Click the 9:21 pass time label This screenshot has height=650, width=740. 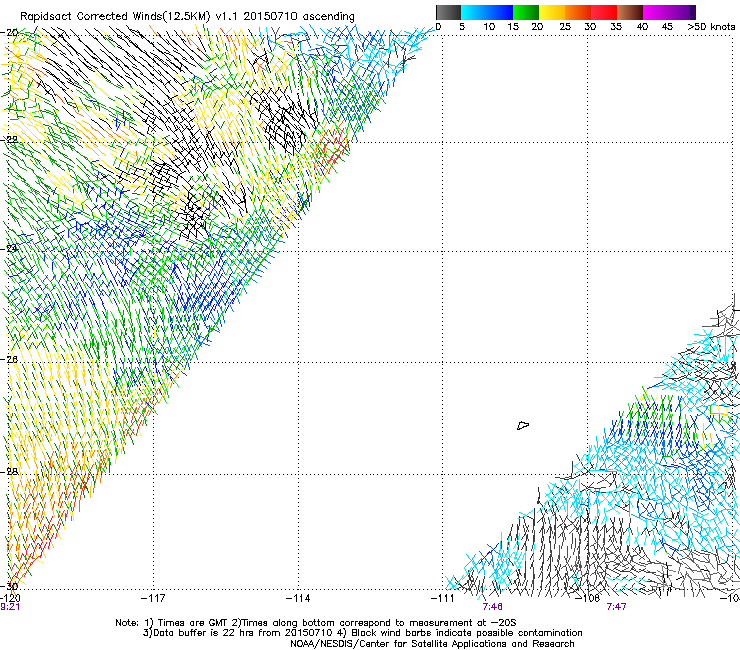coord(10,607)
